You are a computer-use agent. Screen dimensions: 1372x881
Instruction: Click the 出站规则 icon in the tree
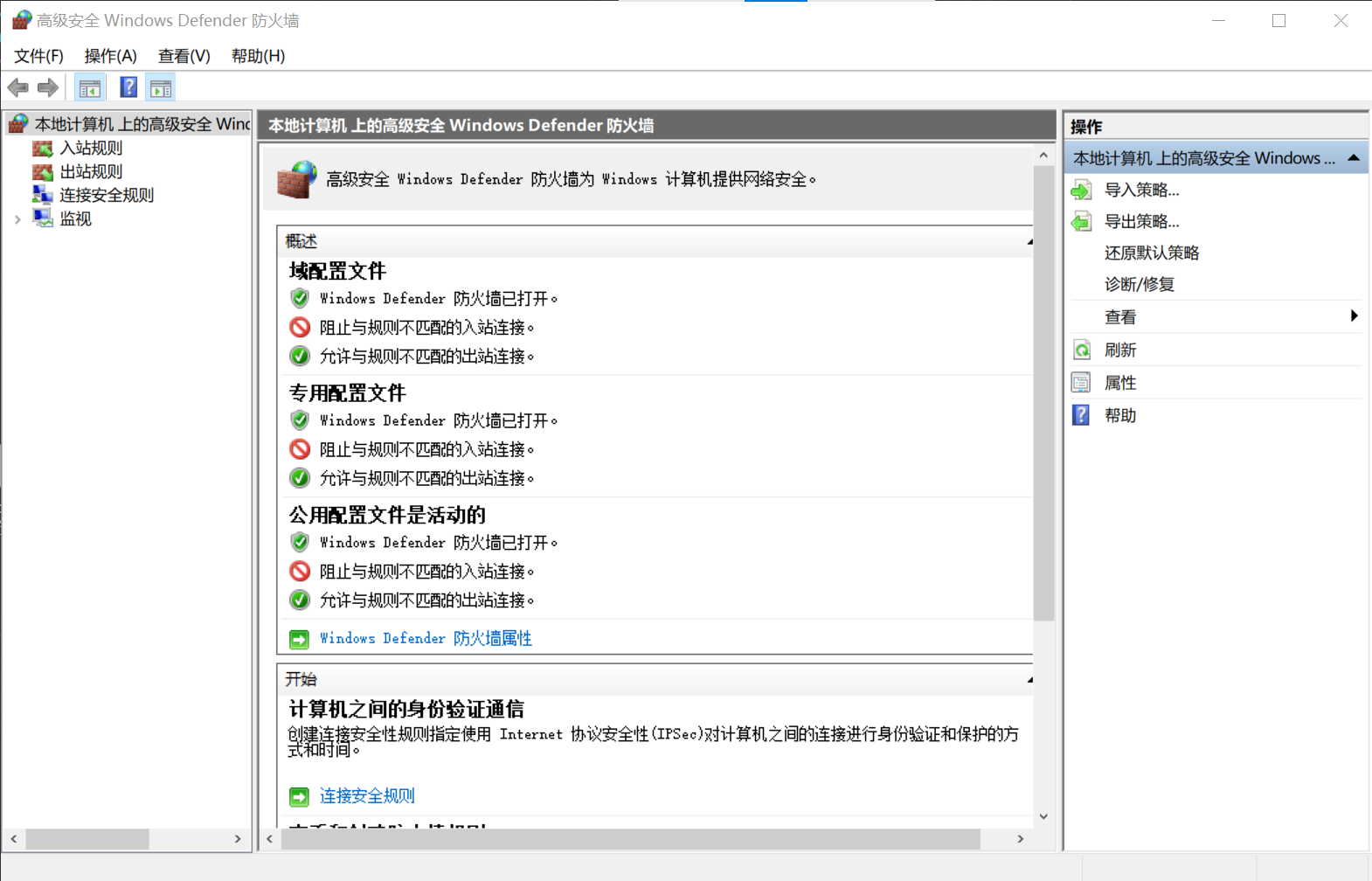tap(43, 172)
